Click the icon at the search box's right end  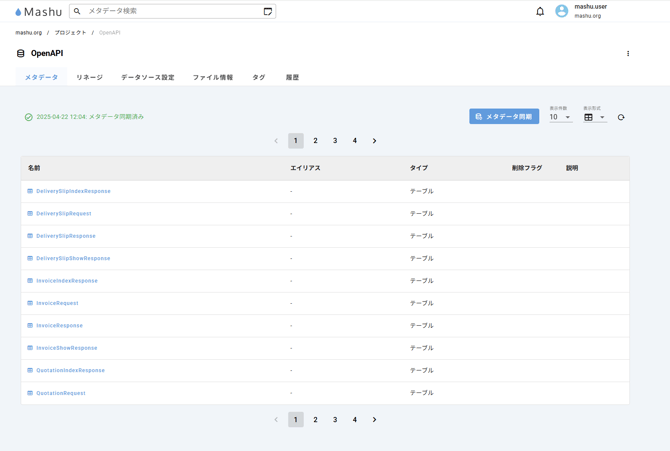pyautogui.click(x=267, y=12)
